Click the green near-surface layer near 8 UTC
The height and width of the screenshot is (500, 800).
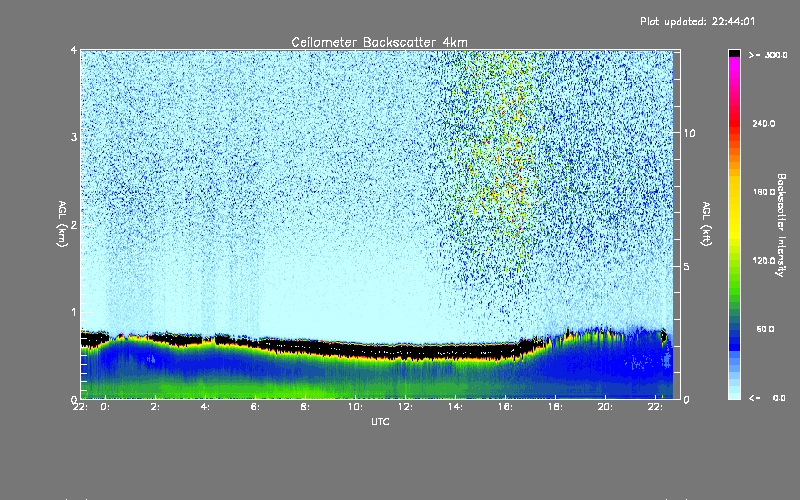[x=305, y=389]
